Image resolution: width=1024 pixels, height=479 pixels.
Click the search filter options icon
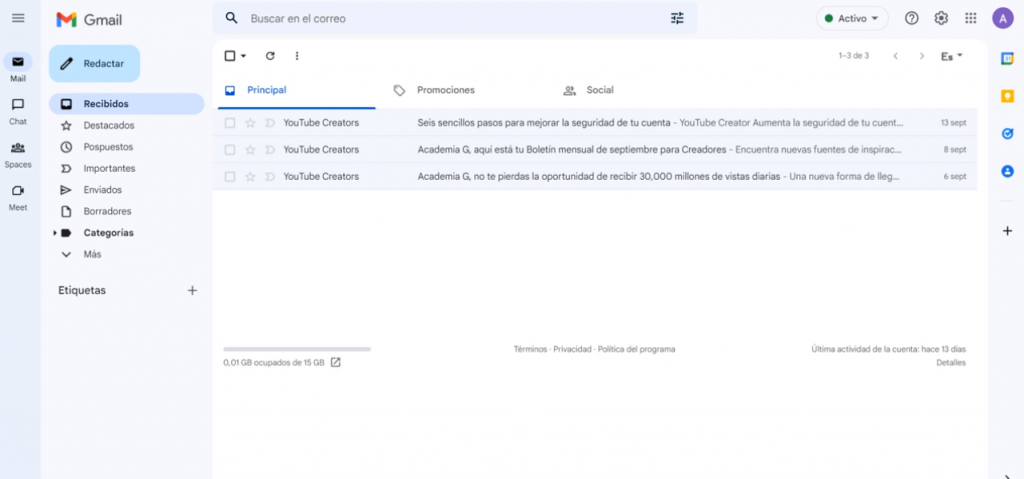point(677,18)
